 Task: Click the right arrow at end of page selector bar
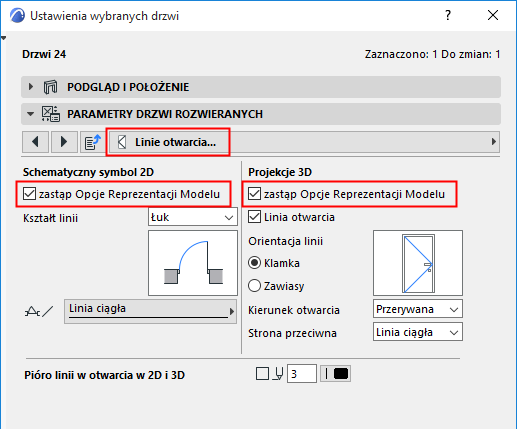pyautogui.click(x=494, y=142)
